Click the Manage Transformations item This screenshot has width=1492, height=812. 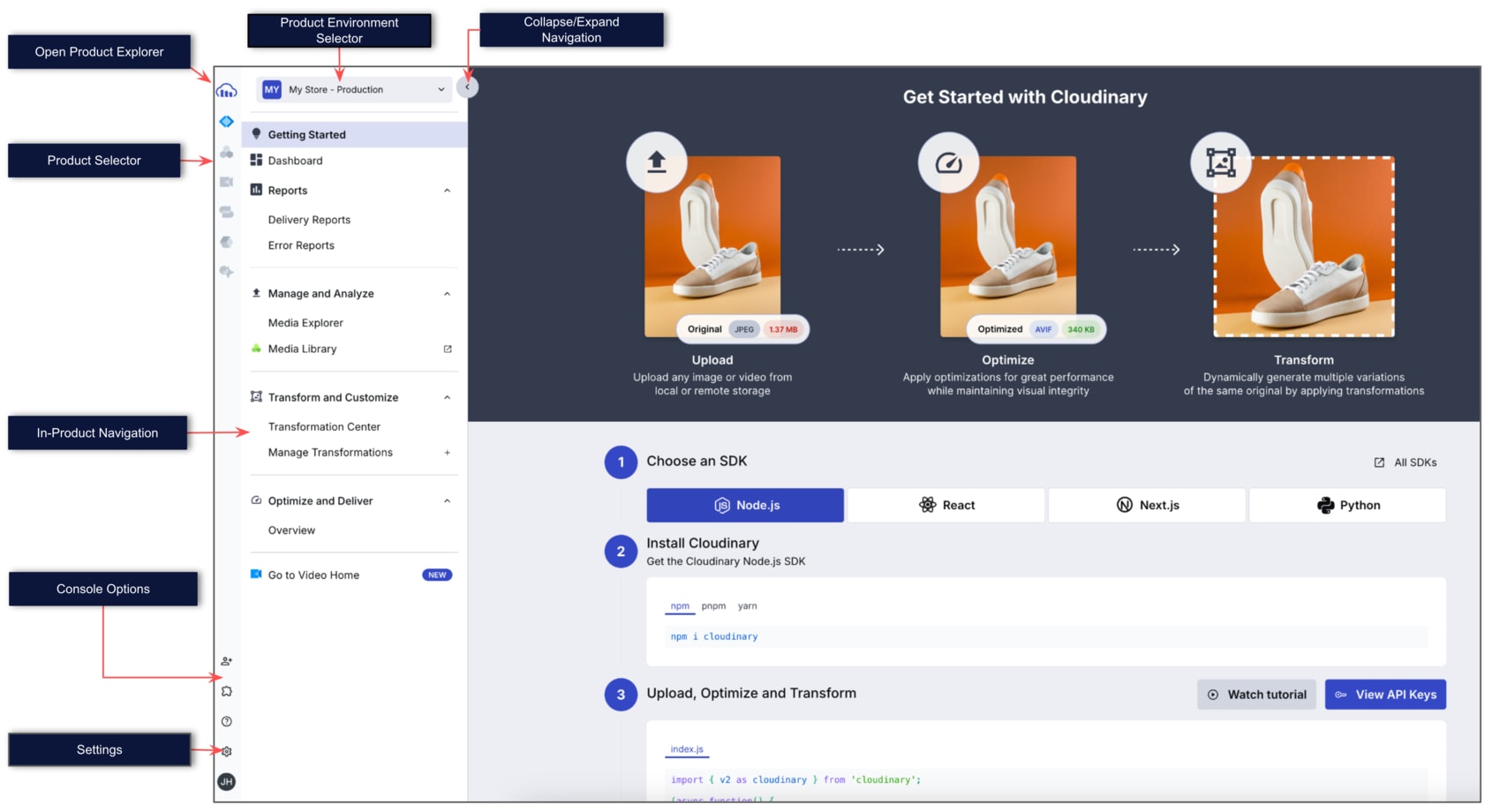(x=330, y=453)
